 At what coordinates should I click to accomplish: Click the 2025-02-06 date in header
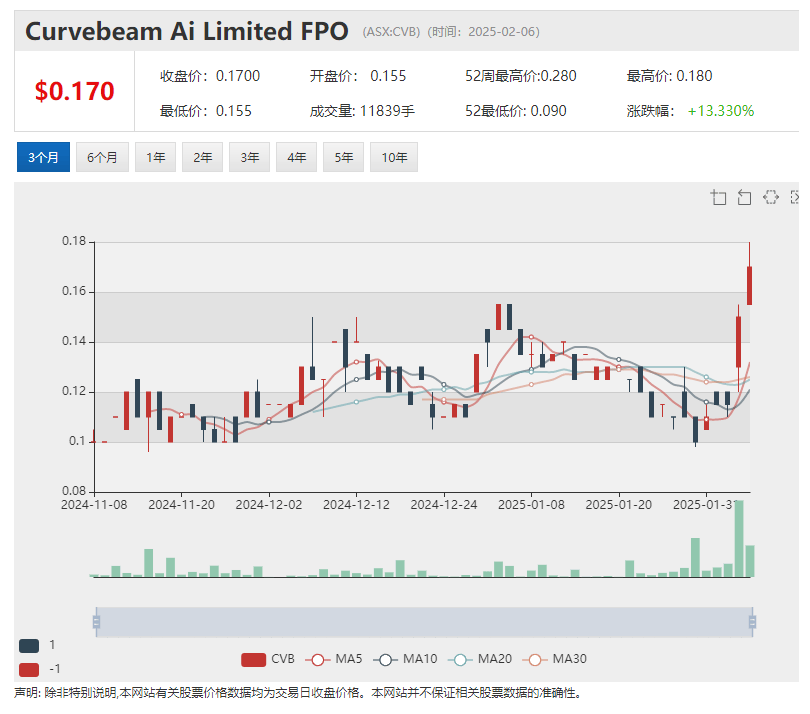pos(501,32)
